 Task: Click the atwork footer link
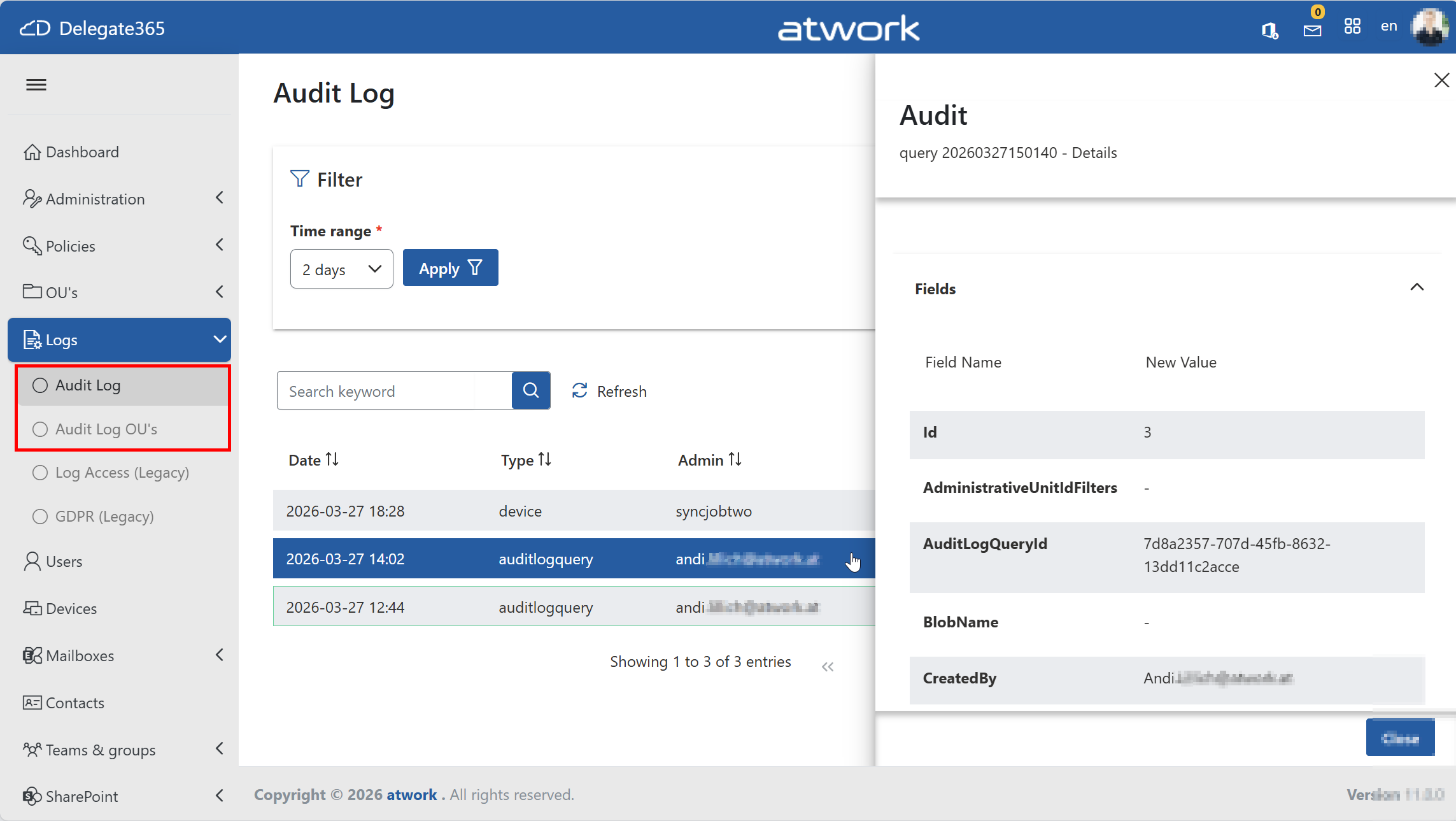411,795
